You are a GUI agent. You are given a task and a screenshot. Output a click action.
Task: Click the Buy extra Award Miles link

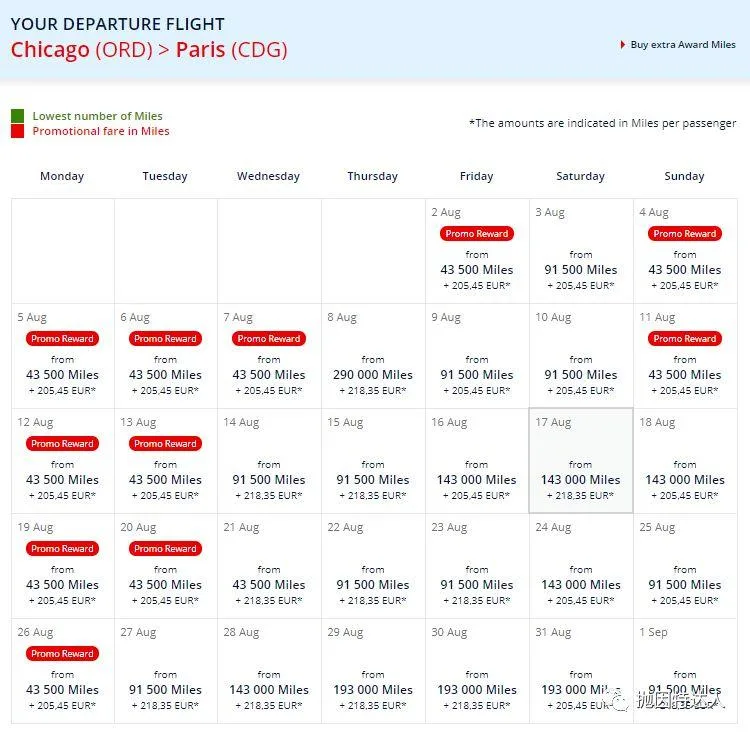(x=682, y=45)
